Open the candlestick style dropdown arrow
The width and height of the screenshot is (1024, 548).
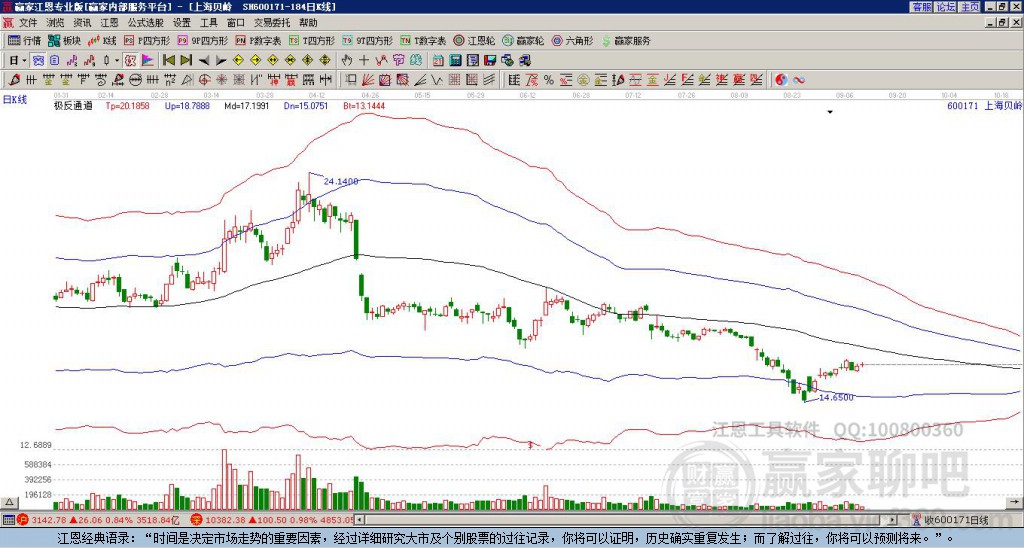click(x=117, y=60)
